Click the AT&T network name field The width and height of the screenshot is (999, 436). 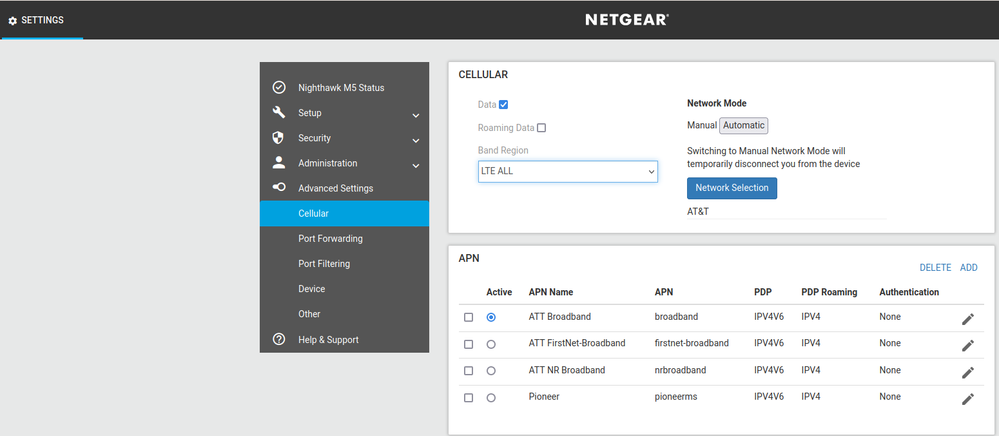pyautogui.click(x=786, y=212)
